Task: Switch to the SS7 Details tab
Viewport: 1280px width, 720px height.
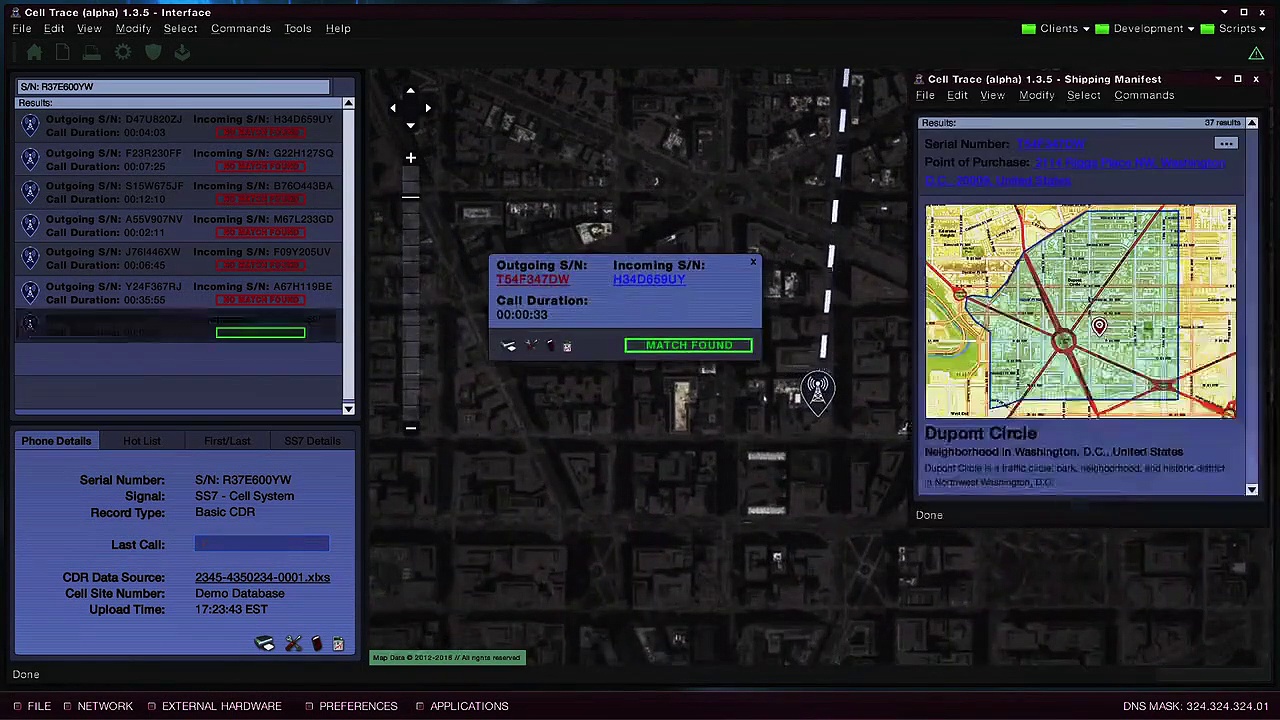Action: tap(312, 441)
